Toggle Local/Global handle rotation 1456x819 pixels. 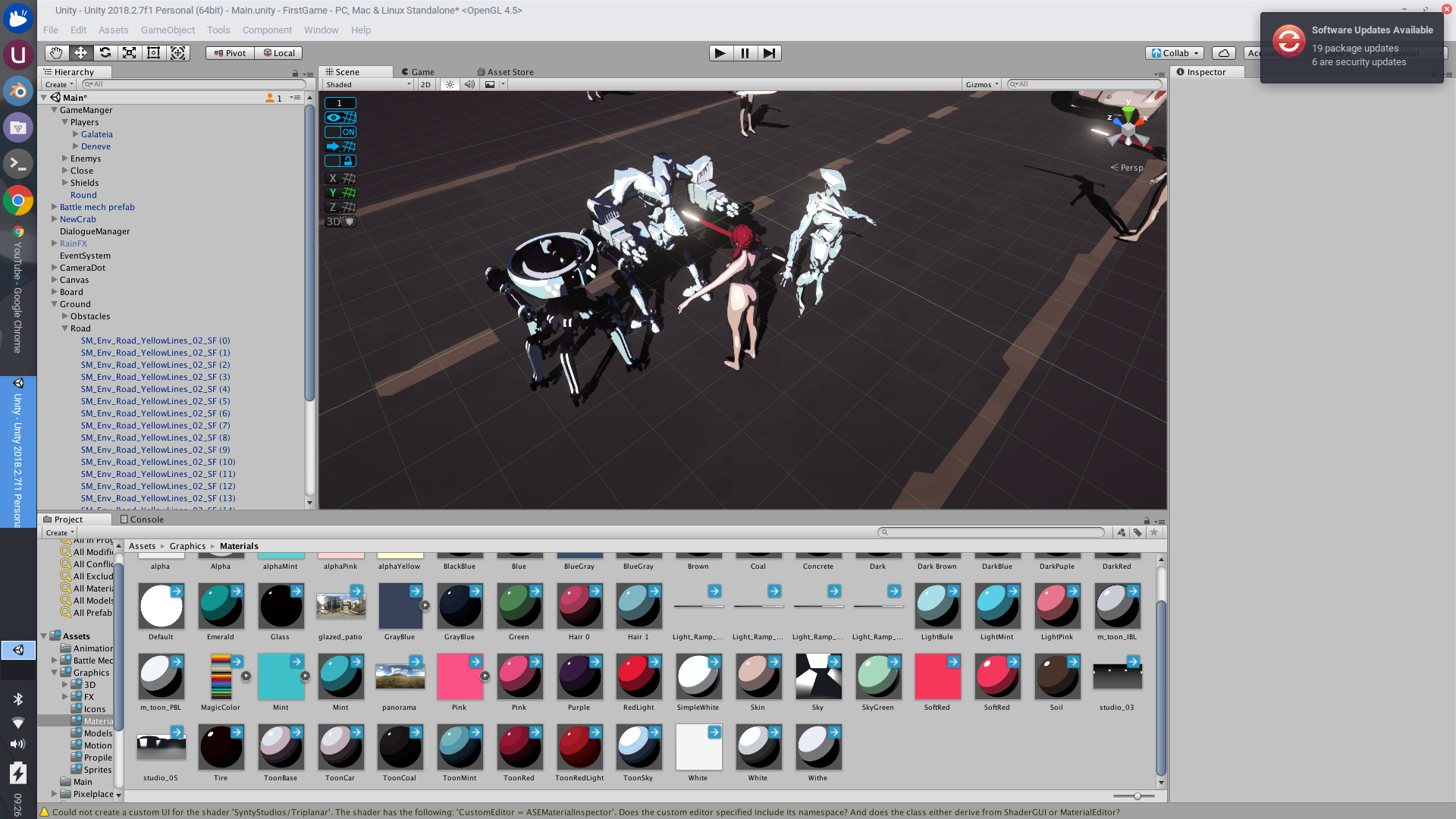(x=279, y=53)
